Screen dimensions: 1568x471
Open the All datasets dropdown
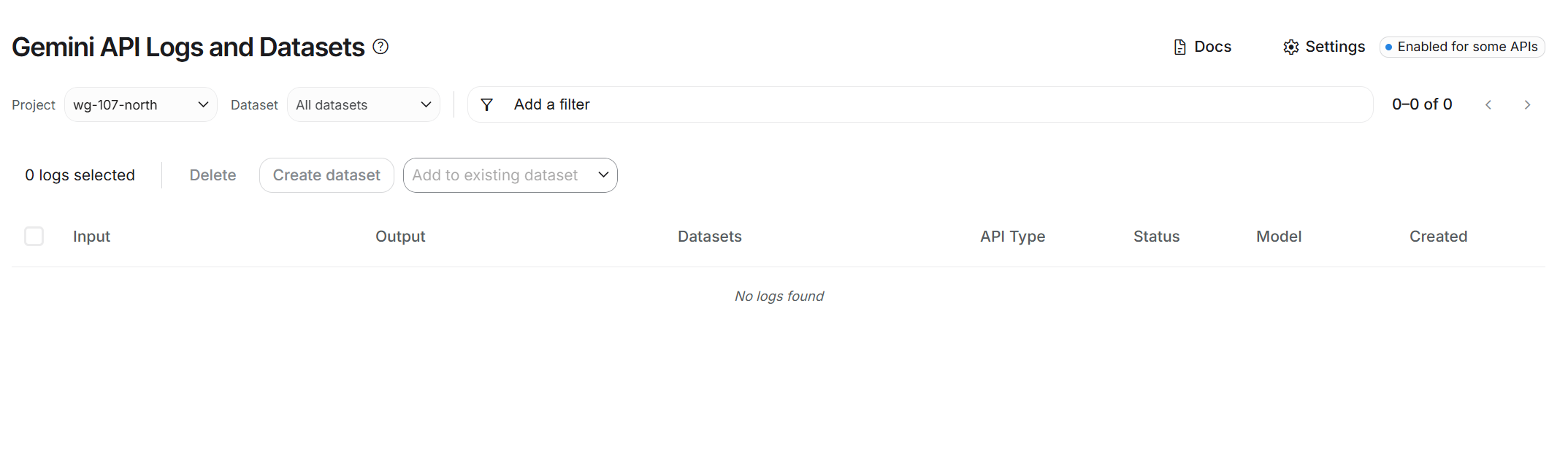pos(364,104)
